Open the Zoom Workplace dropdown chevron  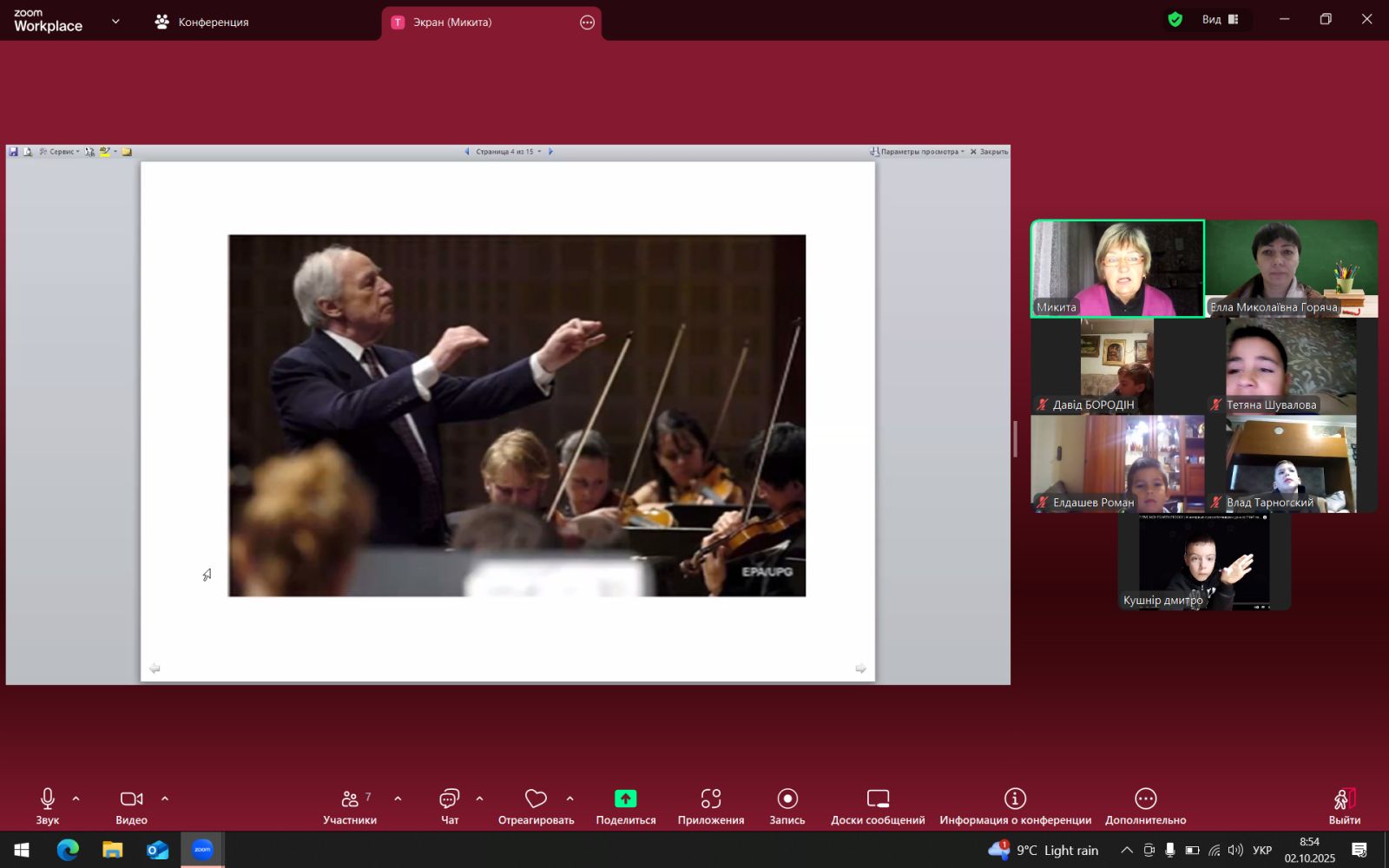pyautogui.click(x=115, y=22)
